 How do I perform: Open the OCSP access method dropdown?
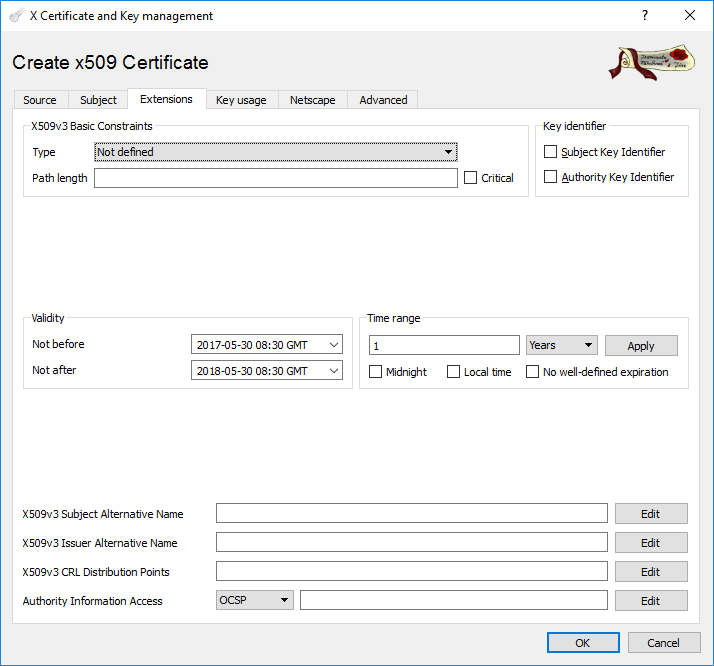tap(255, 600)
